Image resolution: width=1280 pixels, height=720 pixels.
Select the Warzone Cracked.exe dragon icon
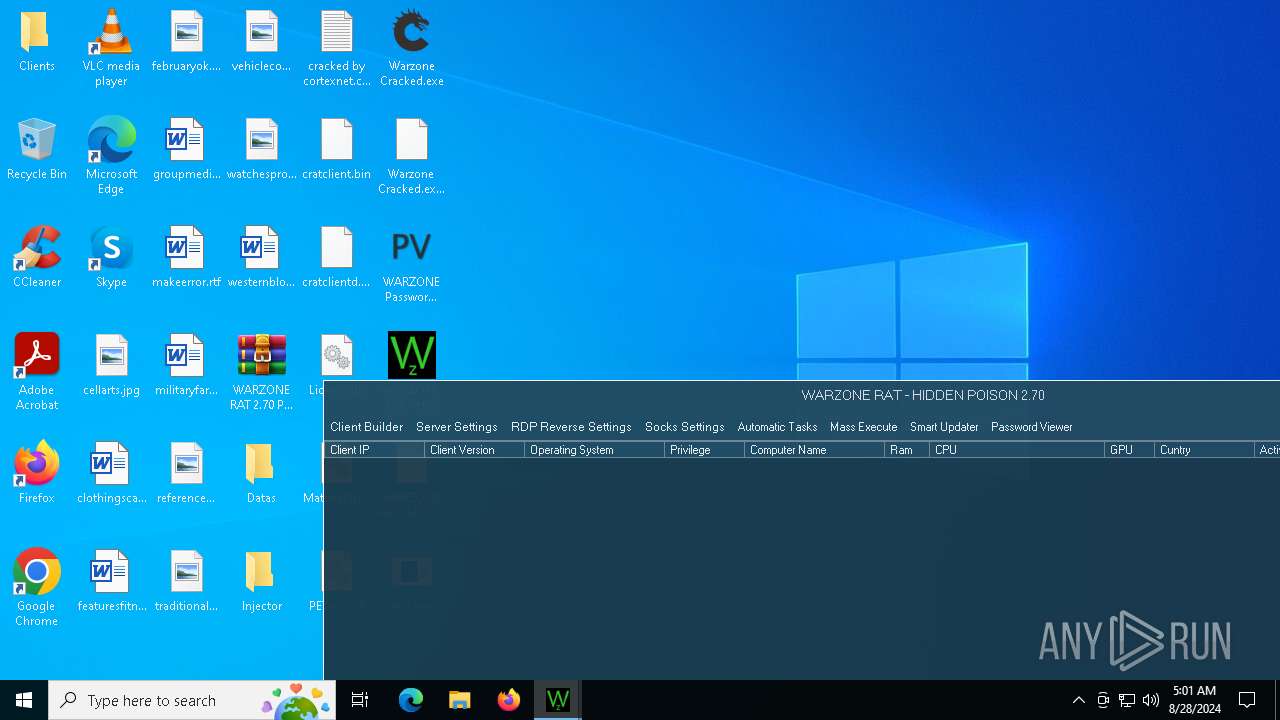(411, 32)
